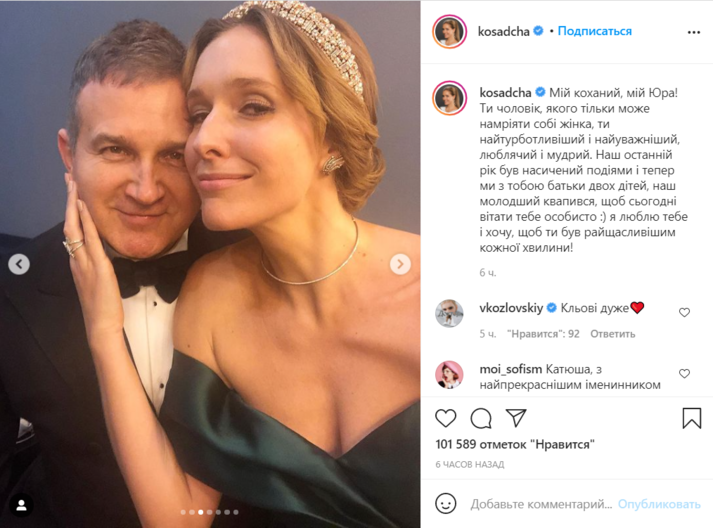713x528 pixels.
Task: Open the moi_sofism profile avatar
Action: pos(449,374)
